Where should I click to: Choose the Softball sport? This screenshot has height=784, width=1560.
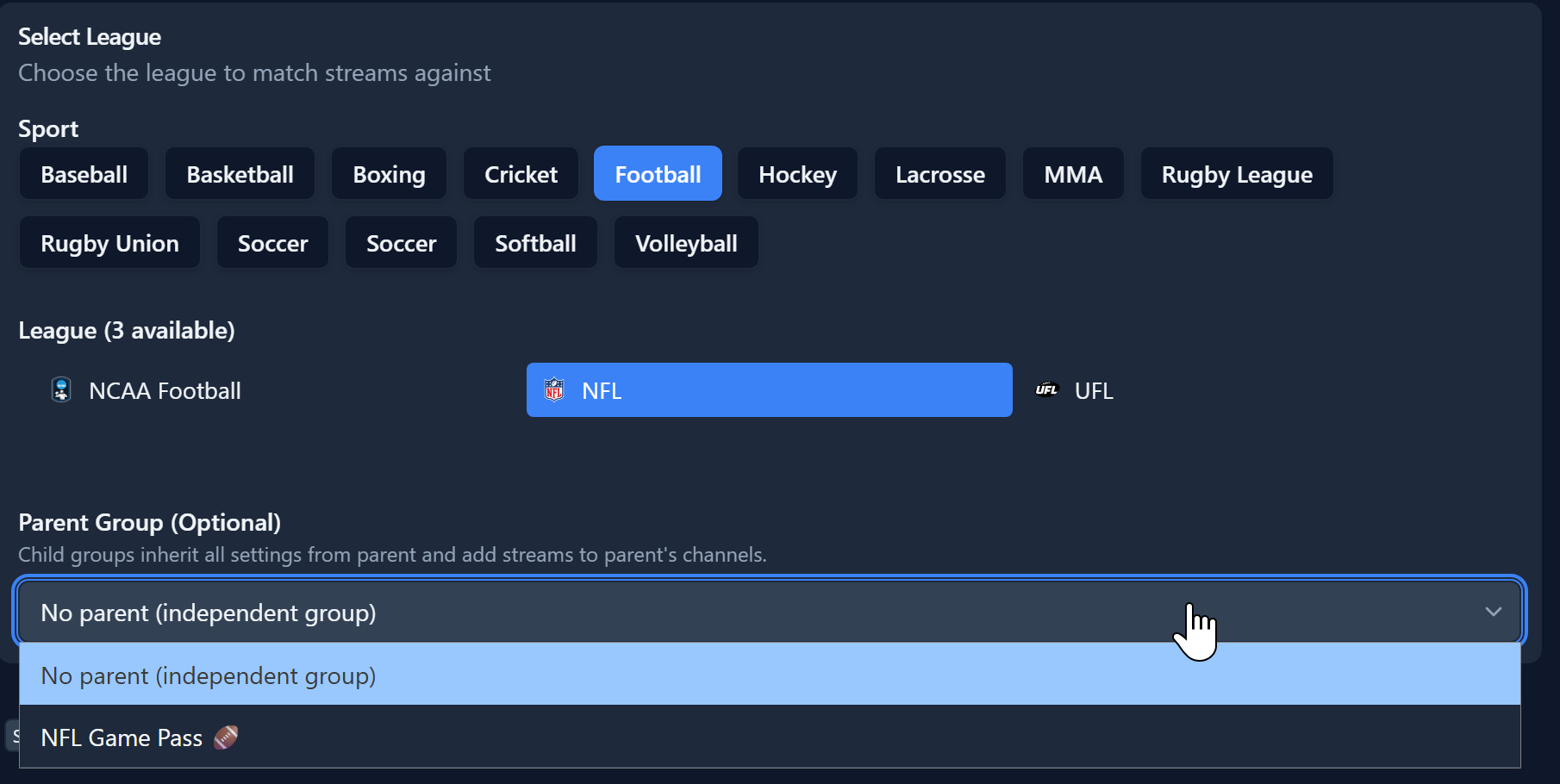point(535,243)
